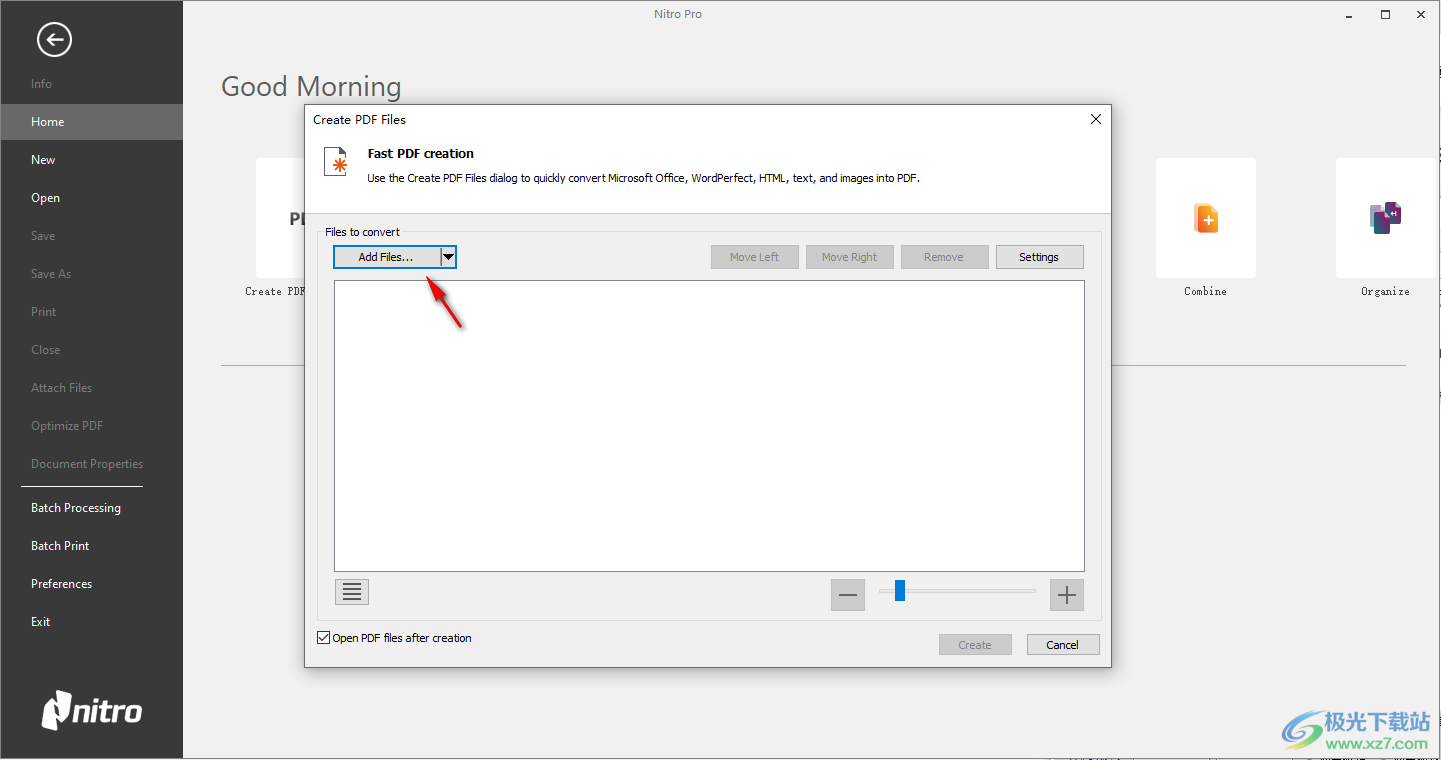Click the plus zoom-in thumbnail button
This screenshot has height=760, width=1441.
point(1067,595)
